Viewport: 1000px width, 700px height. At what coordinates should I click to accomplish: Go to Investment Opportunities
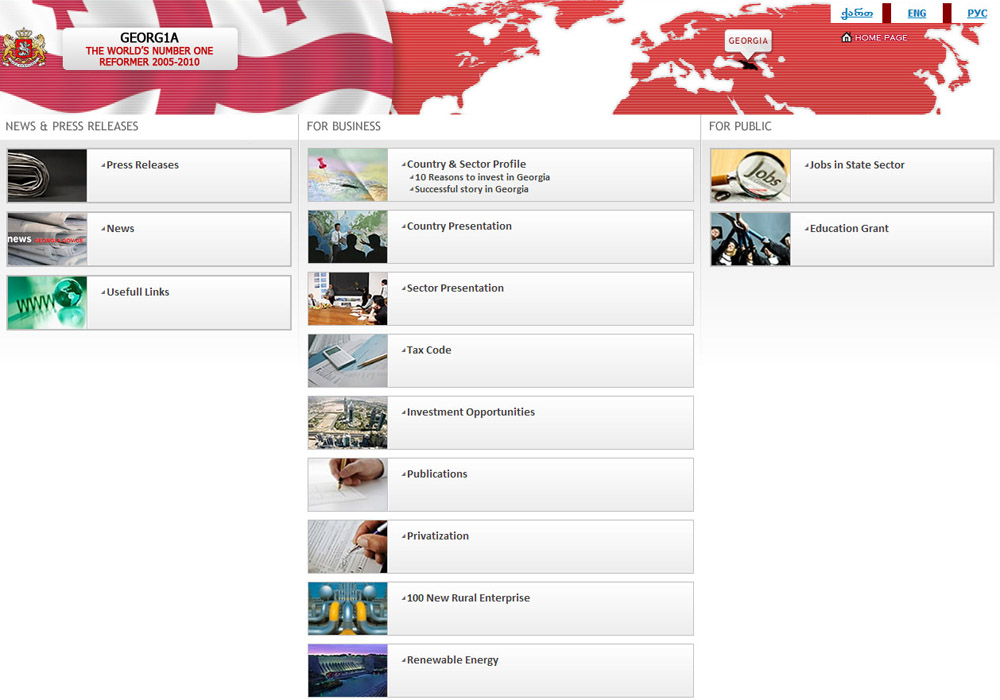point(470,412)
